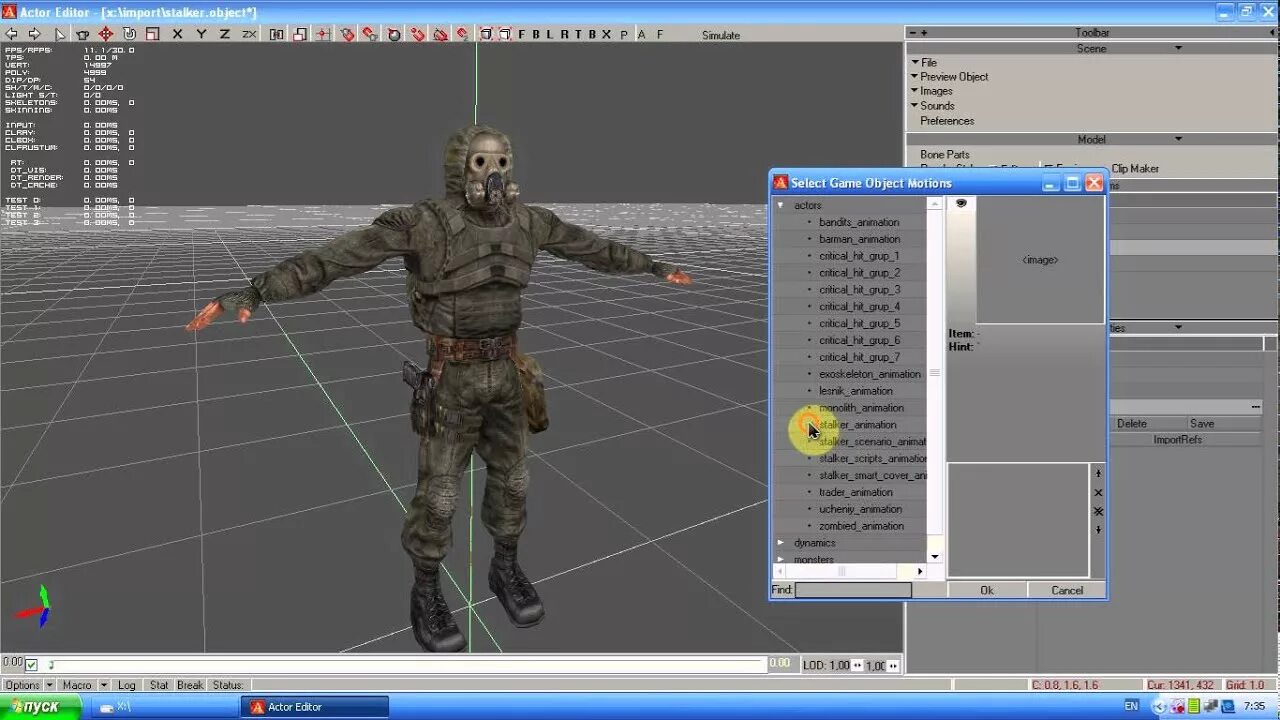
Task: Choose the Select arrow pointer tool
Action: click(60, 34)
